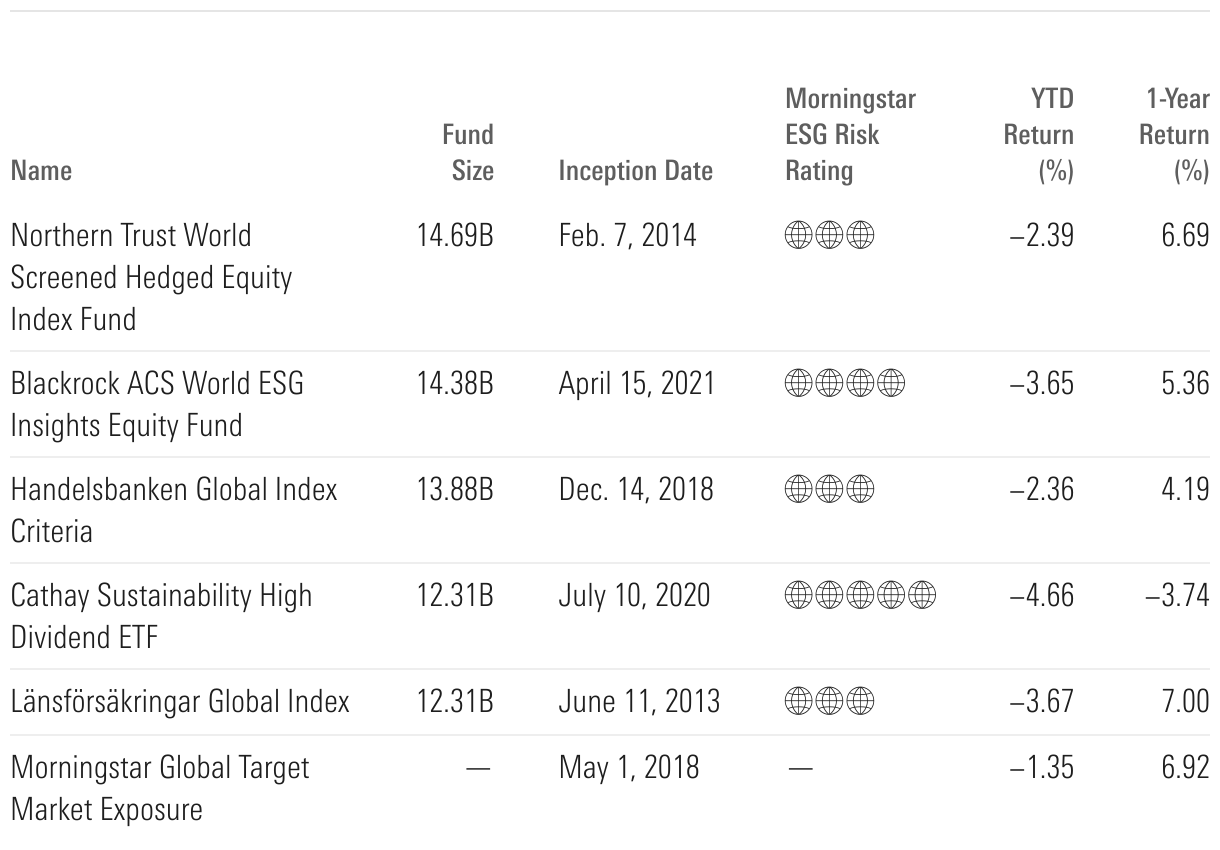
Task: Click Cathay Sustainability's five-globe rating
Action: [860, 595]
